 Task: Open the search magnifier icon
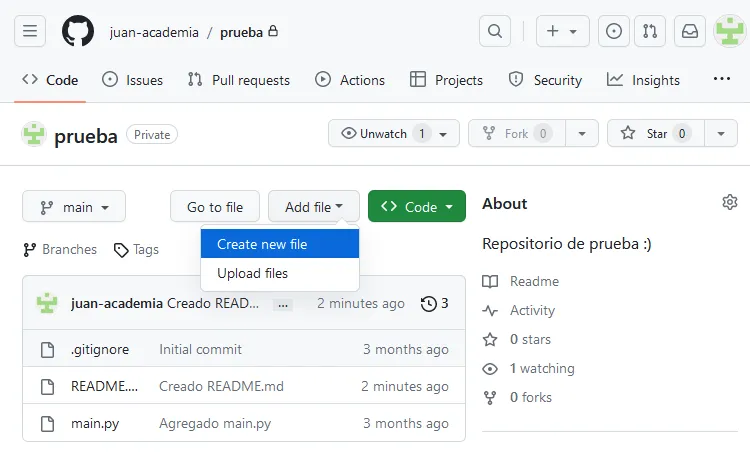494,32
